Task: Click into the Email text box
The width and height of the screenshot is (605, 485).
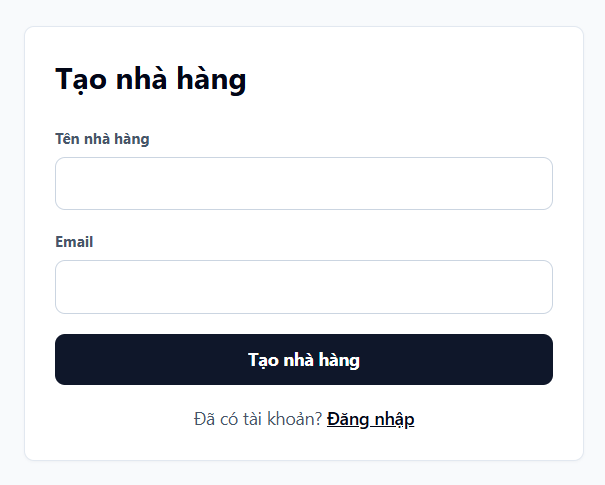Action: (304, 287)
